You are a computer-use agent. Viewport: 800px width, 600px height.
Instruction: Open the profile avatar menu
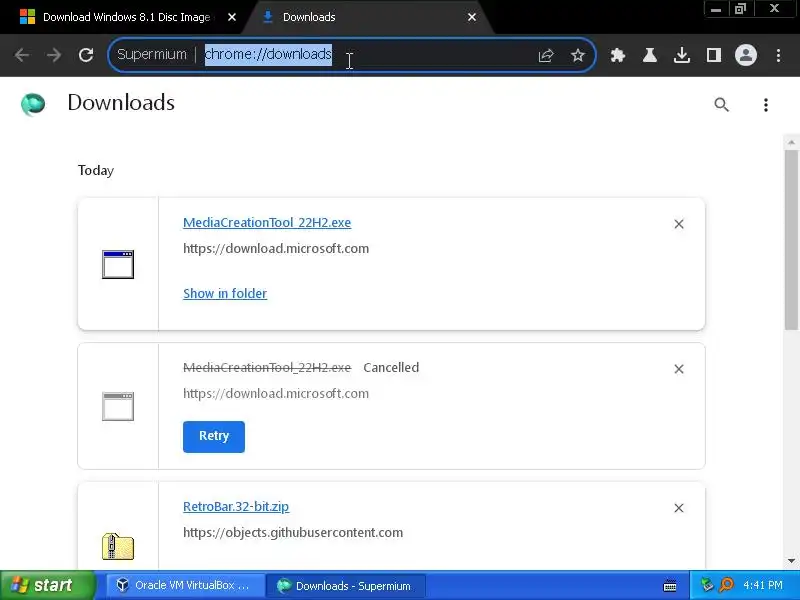click(x=745, y=55)
